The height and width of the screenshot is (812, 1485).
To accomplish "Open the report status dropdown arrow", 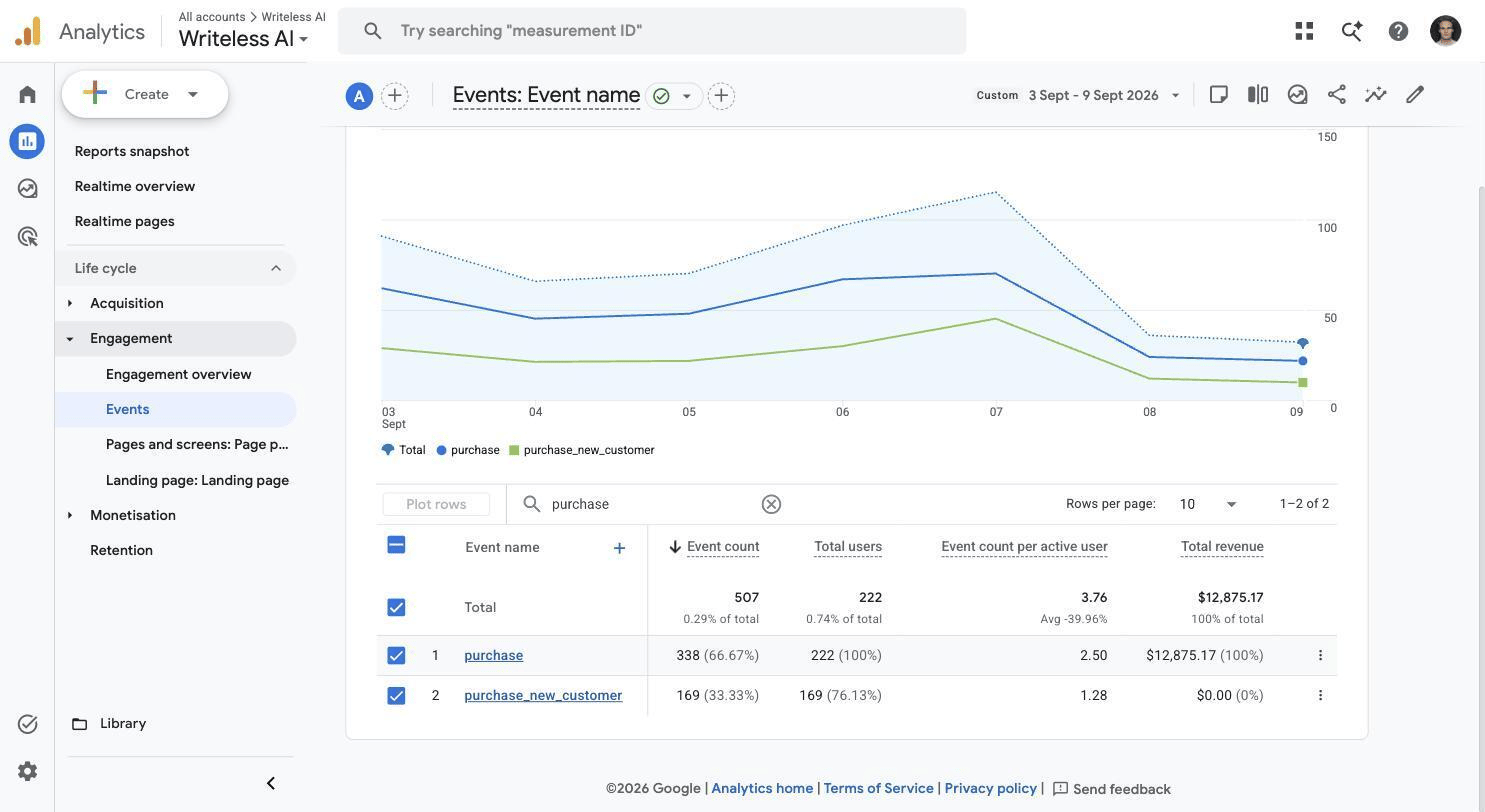I will tap(687, 96).
